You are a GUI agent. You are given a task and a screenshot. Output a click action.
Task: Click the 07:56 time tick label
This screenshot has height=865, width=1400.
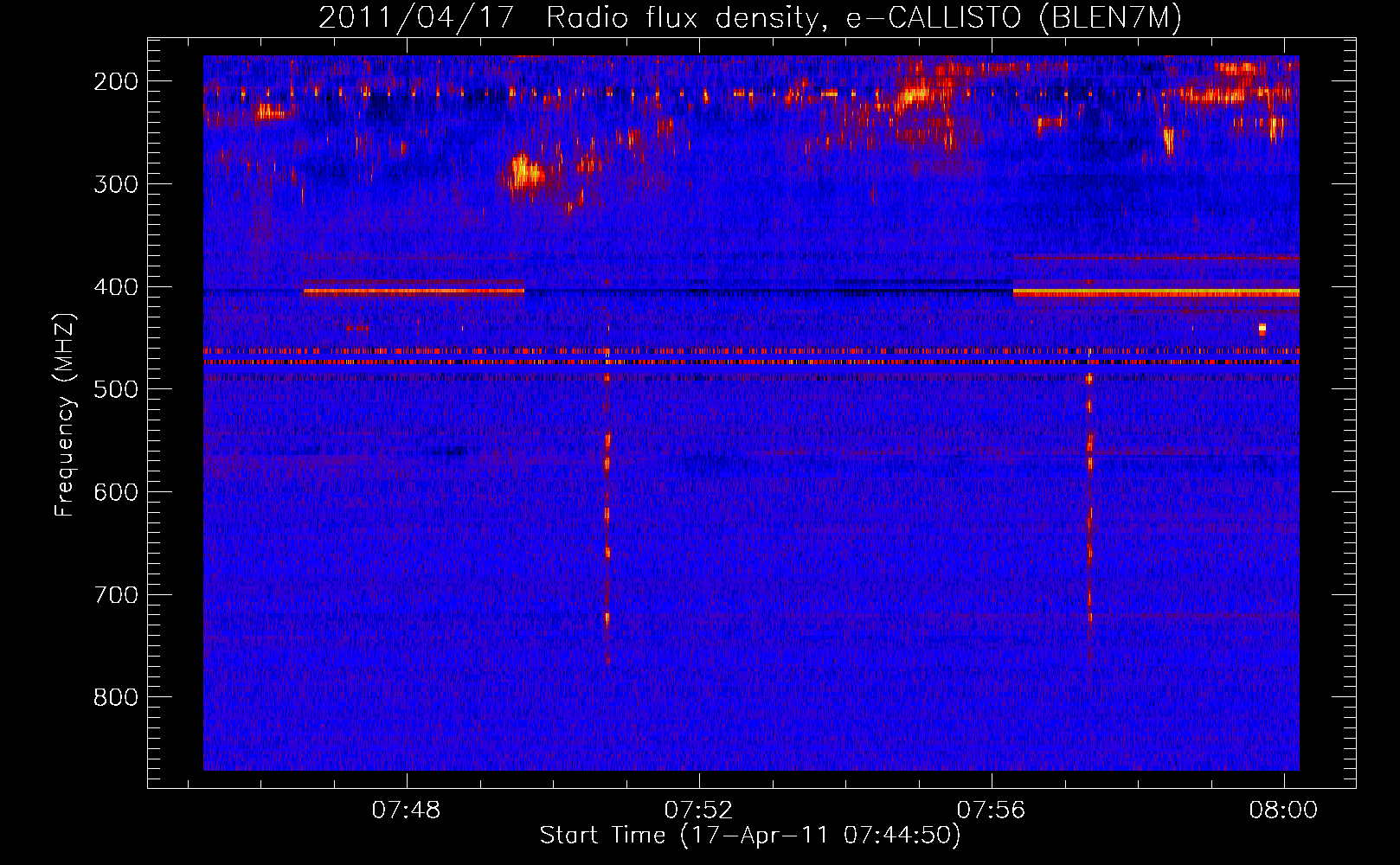991,811
